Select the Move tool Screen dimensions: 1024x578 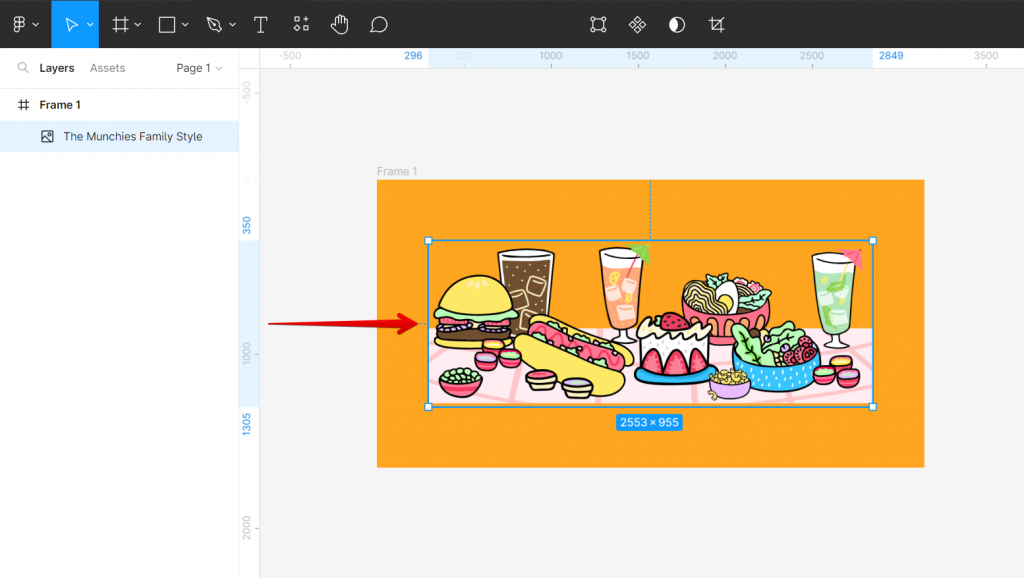coord(70,24)
